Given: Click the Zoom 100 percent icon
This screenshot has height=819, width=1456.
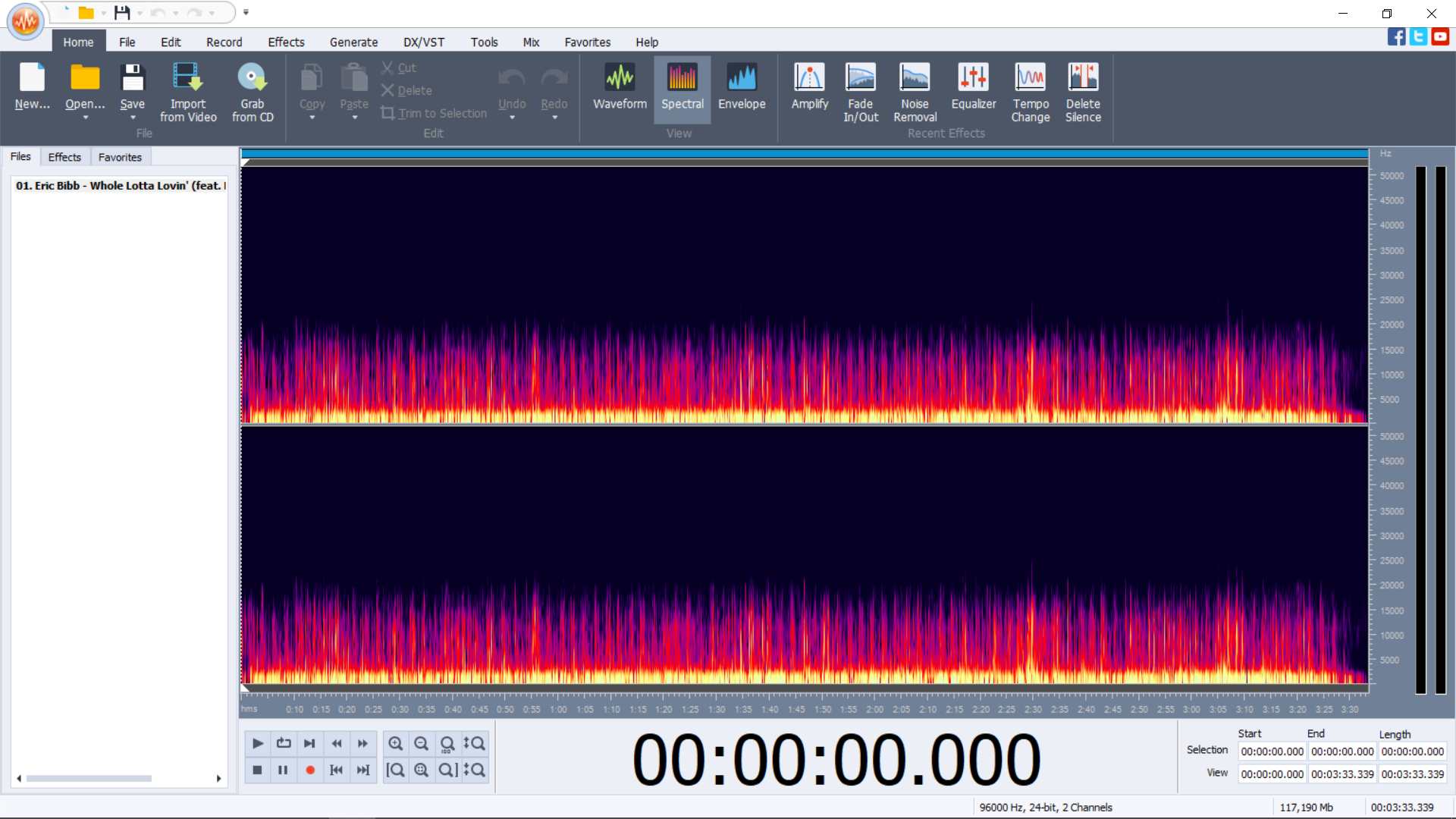Looking at the screenshot, I should [x=447, y=744].
